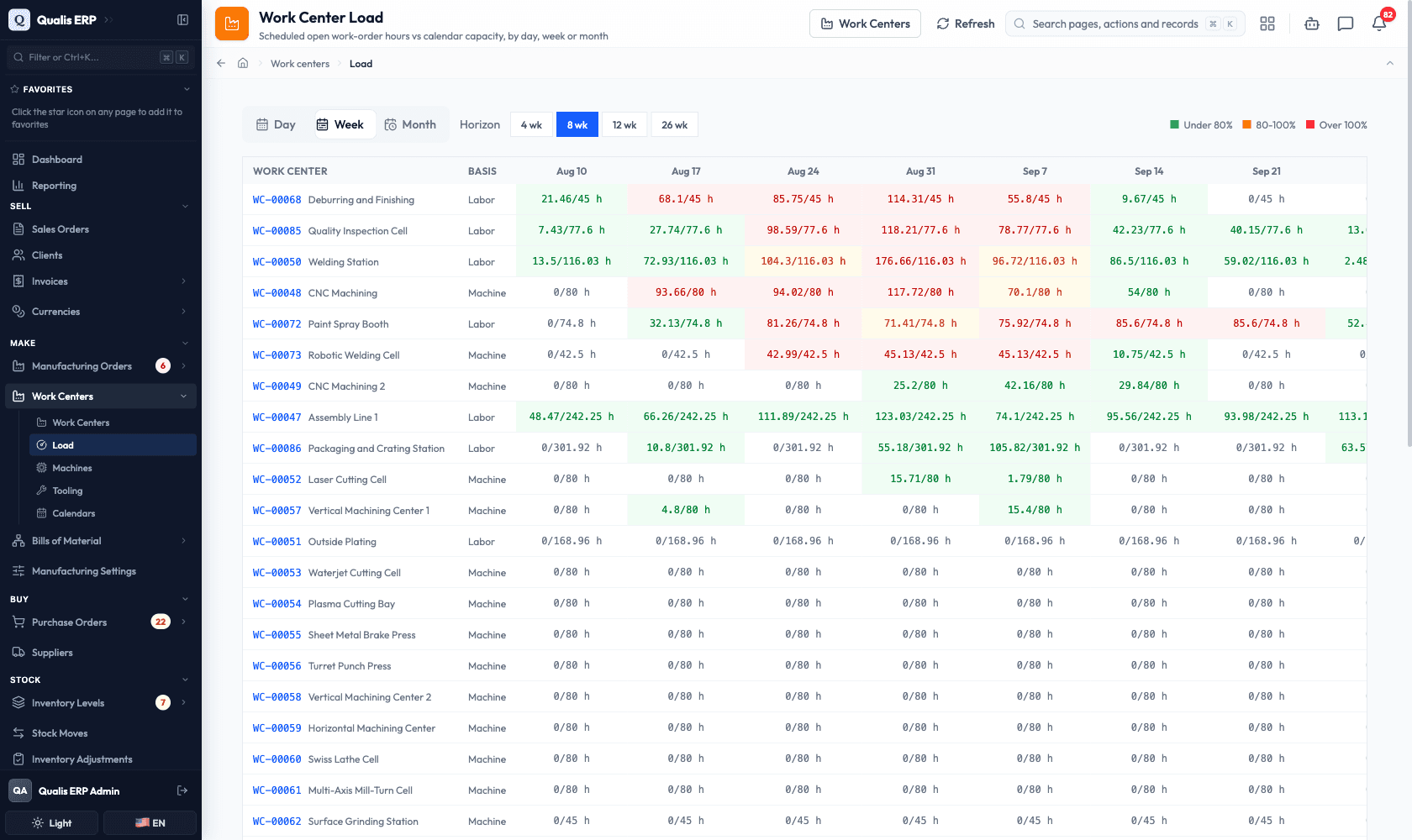Set horizon to 26 wk
This screenshot has width=1412, height=840.
(x=674, y=124)
